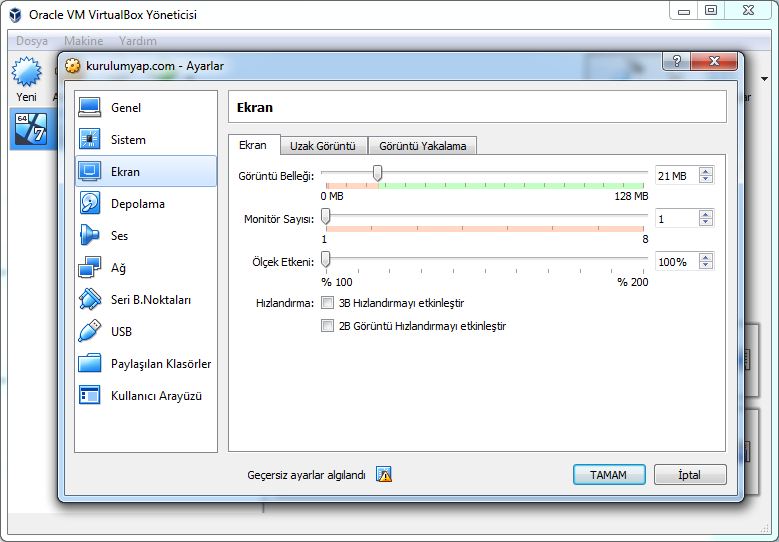Image resolution: width=779 pixels, height=542 pixels.
Task: Confirm settings with TAMAM button
Action: [609, 475]
